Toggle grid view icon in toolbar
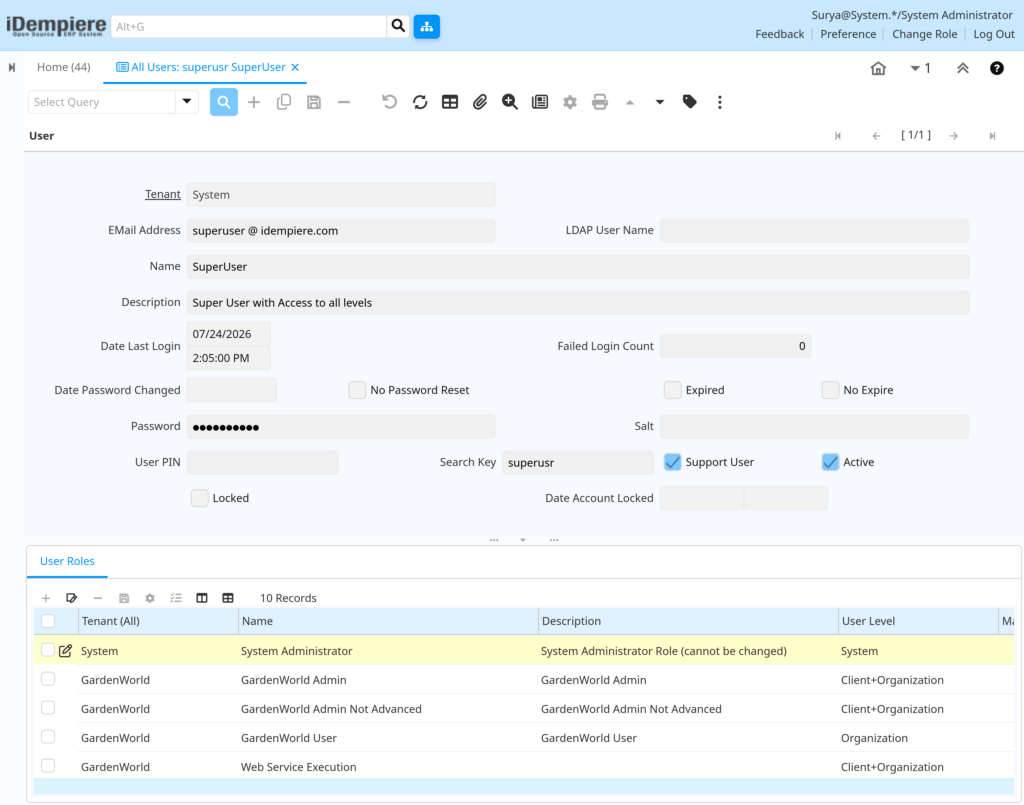The height and width of the screenshot is (805, 1024). [450, 102]
